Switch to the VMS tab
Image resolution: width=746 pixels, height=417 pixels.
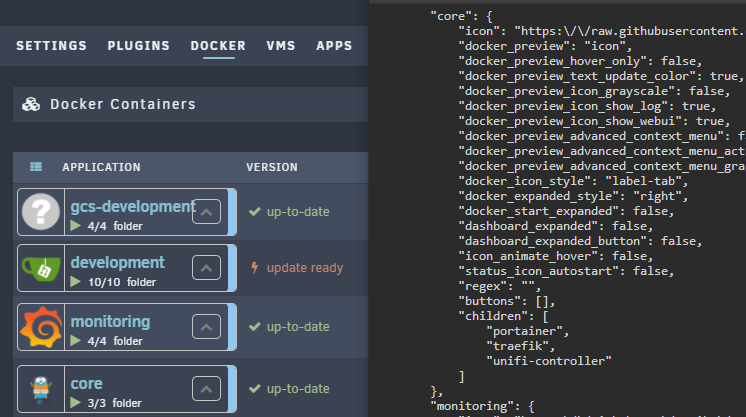[281, 46]
